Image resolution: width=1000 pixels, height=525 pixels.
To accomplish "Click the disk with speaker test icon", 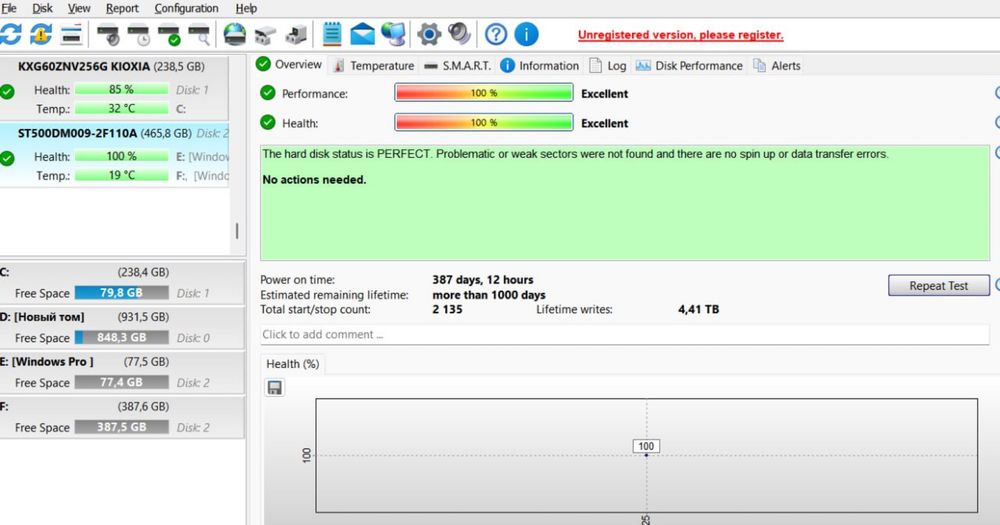I will point(108,34).
